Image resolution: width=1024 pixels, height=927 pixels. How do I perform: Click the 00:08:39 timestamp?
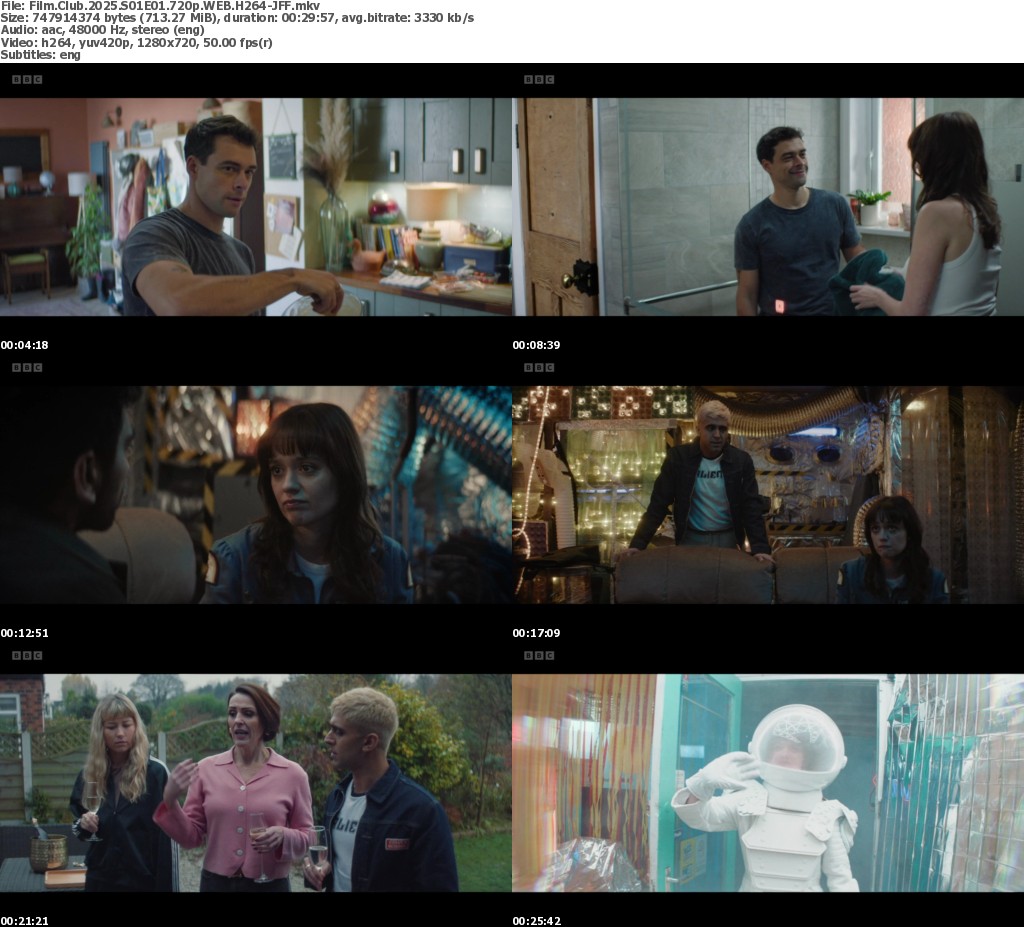tap(537, 345)
